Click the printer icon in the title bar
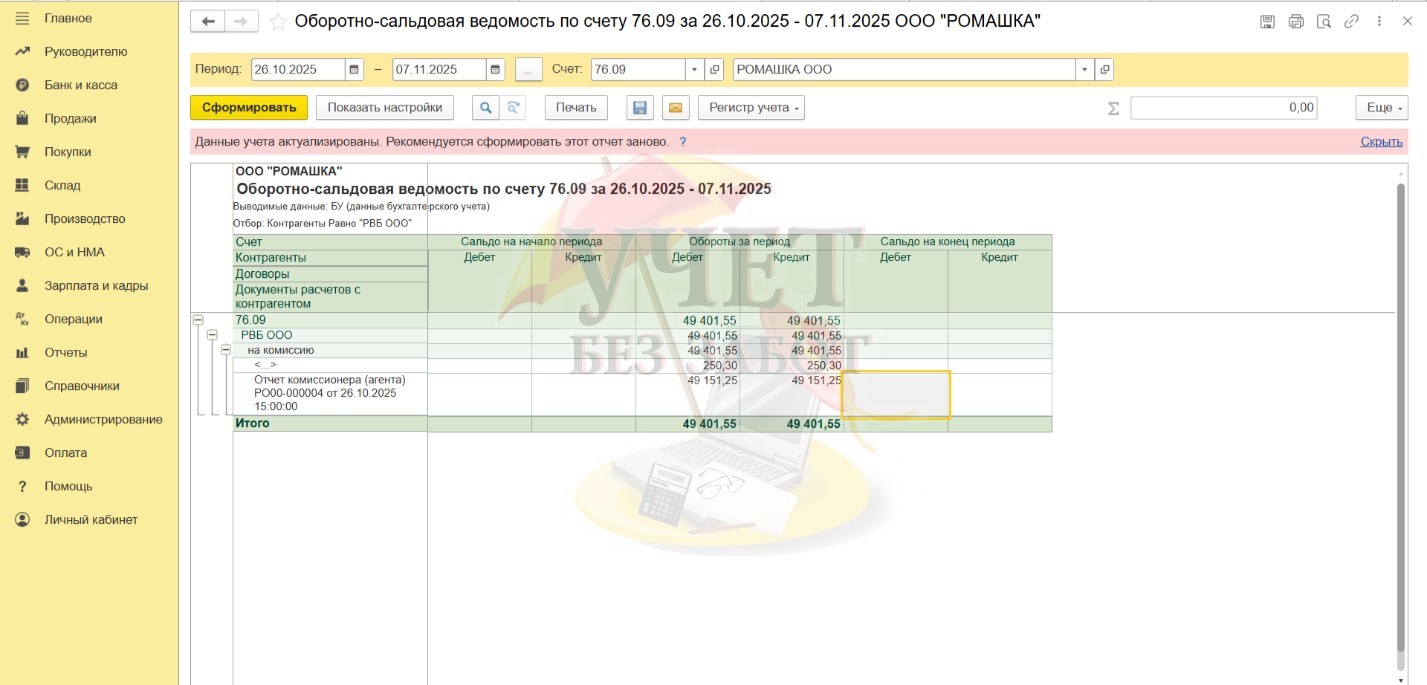1427x685 pixels. pyautogui.click(x=1296, y=21)
